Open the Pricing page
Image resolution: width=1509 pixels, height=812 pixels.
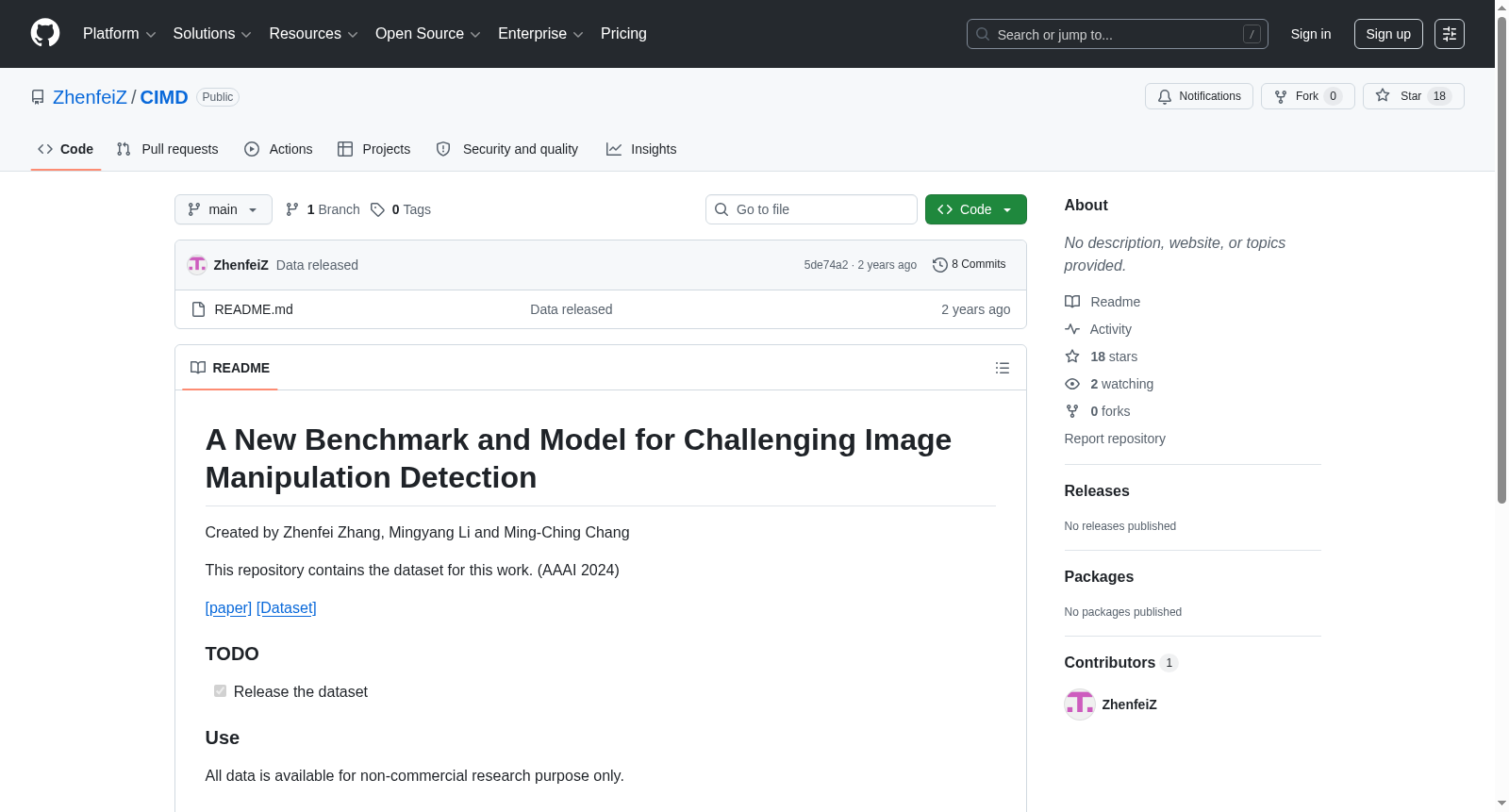(x=623, y=34)
